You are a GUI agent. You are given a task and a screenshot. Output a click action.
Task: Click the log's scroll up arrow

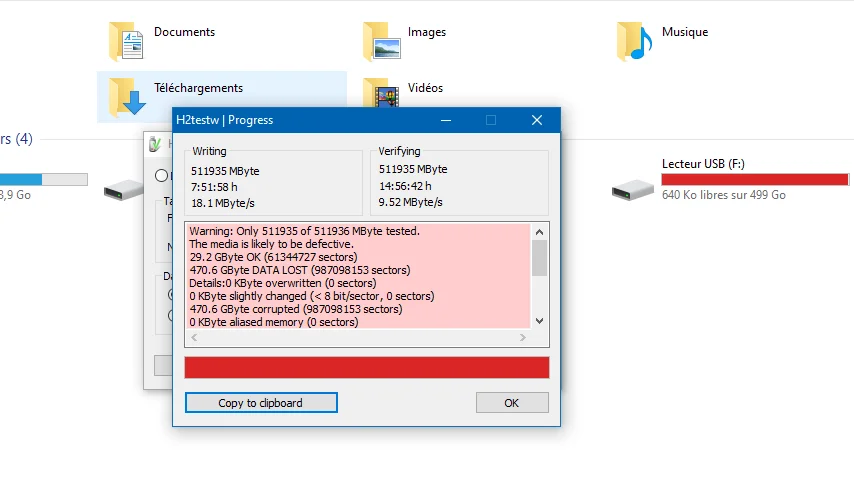click(x=539, y=232)
